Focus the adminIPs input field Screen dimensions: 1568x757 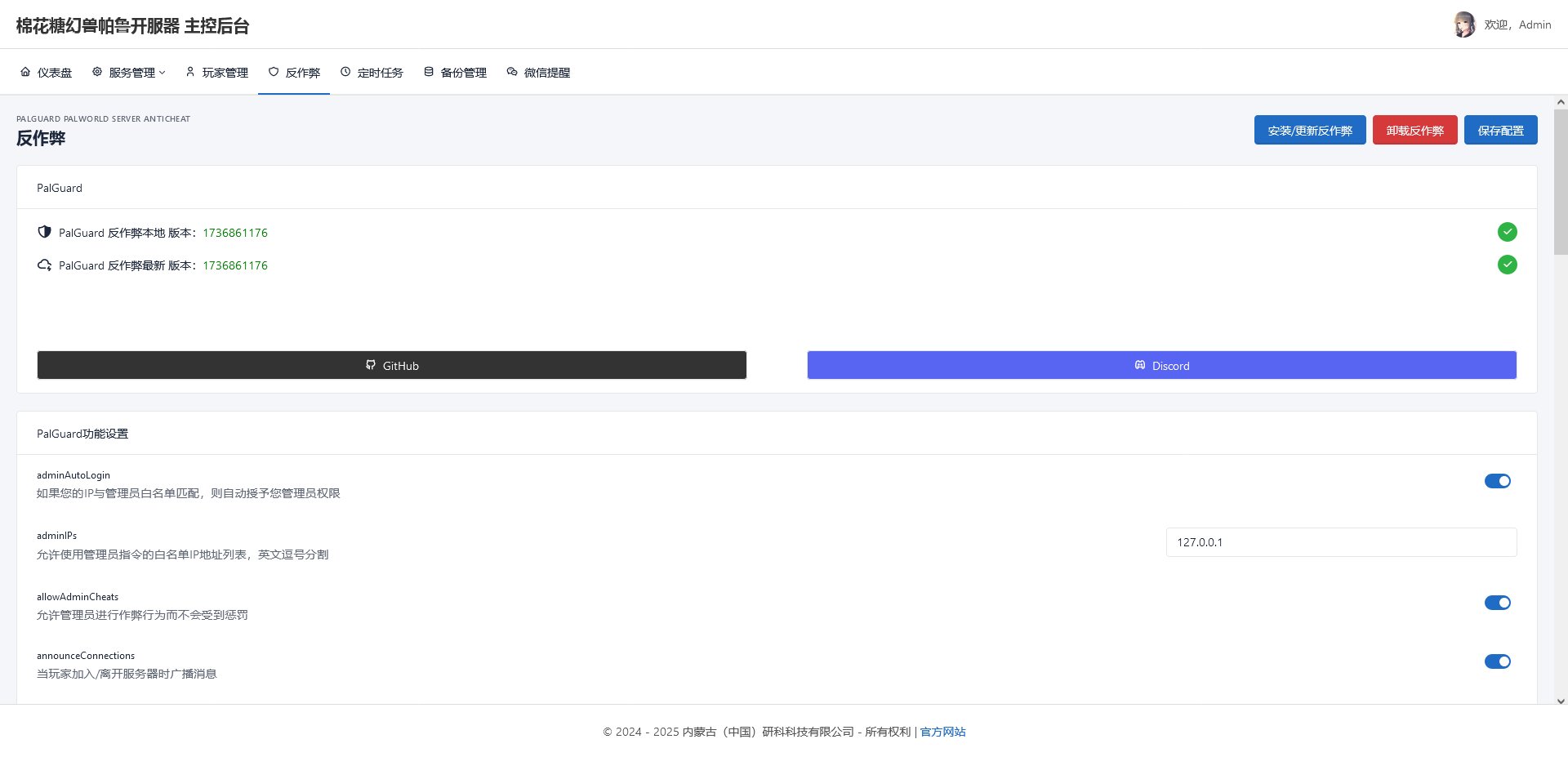click(1341, 542)
